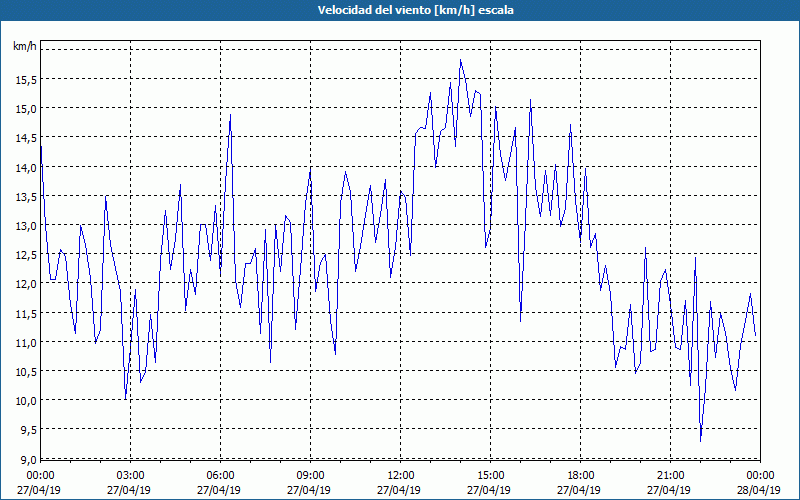Click the '15,0' y-axis value
Viewport: 800px width, 500px height.
click(26, 109)
